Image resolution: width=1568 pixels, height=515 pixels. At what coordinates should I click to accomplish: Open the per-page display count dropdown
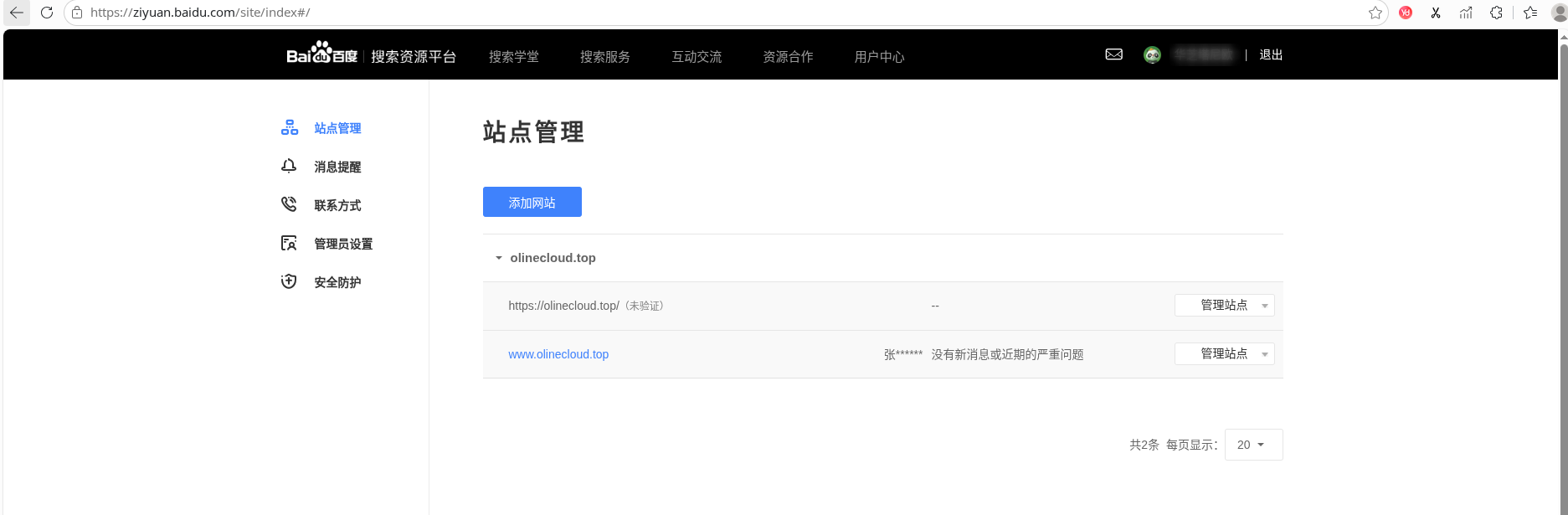click(x=1252, y=445)
